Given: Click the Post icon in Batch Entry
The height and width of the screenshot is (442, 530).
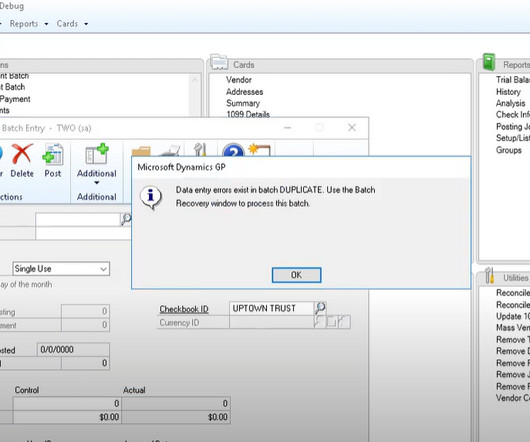Looking at the screenshot, I should (53, 154).
